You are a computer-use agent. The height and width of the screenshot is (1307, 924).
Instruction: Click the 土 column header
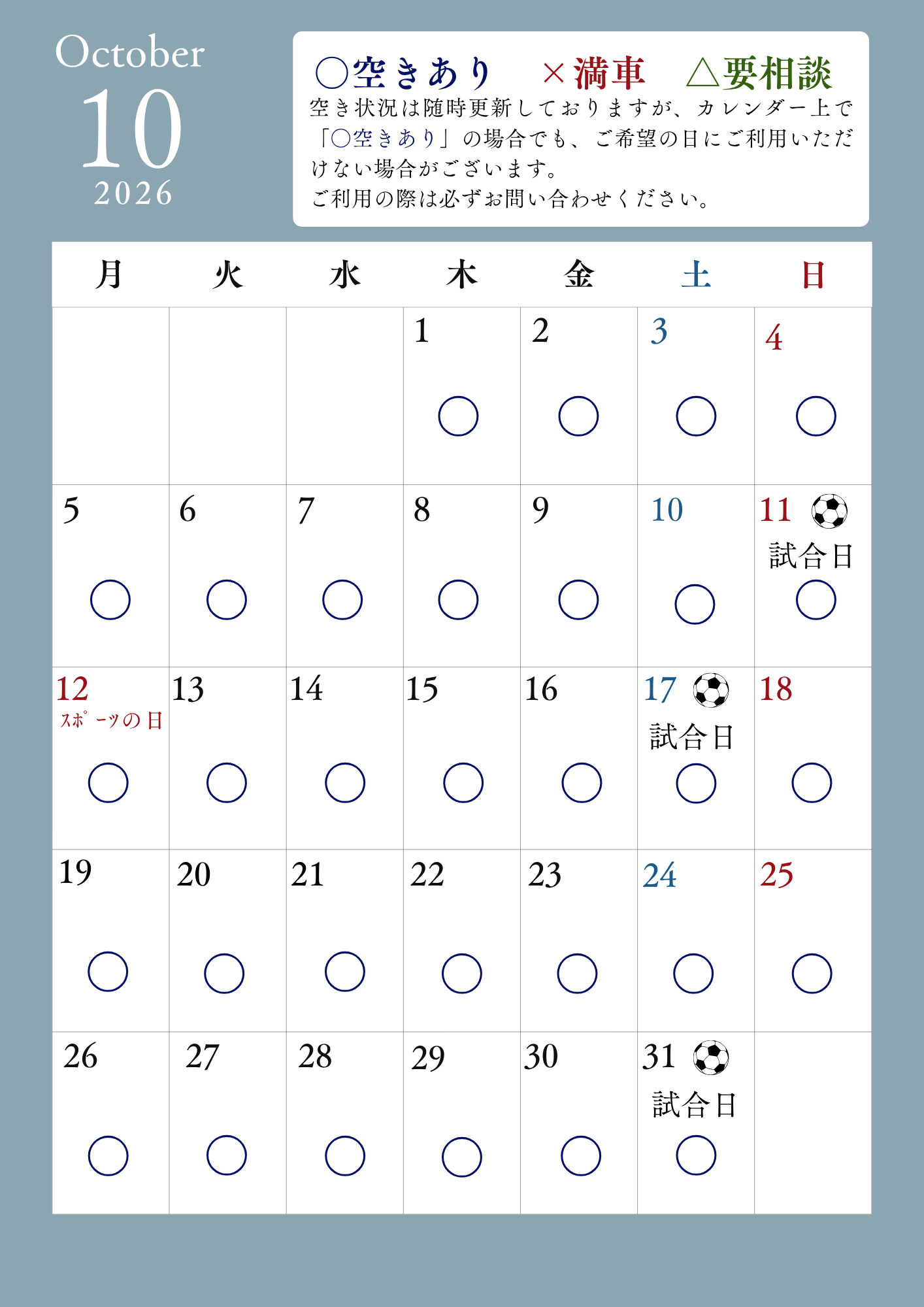696,274
